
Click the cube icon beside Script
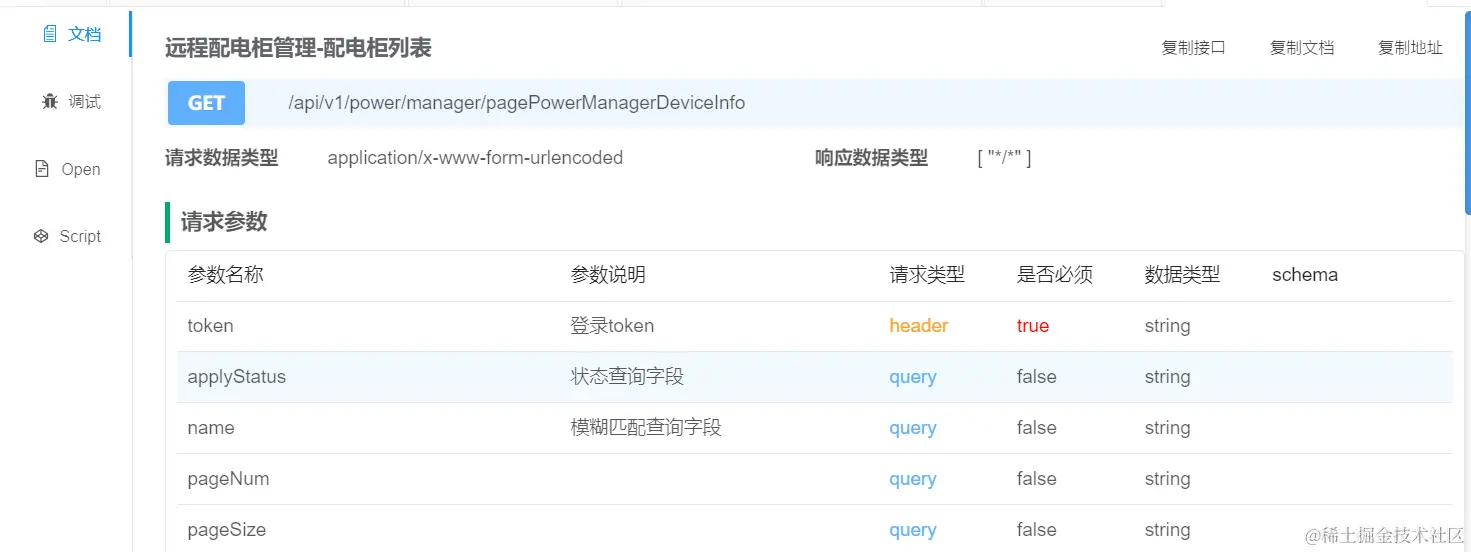coord(41,236)
